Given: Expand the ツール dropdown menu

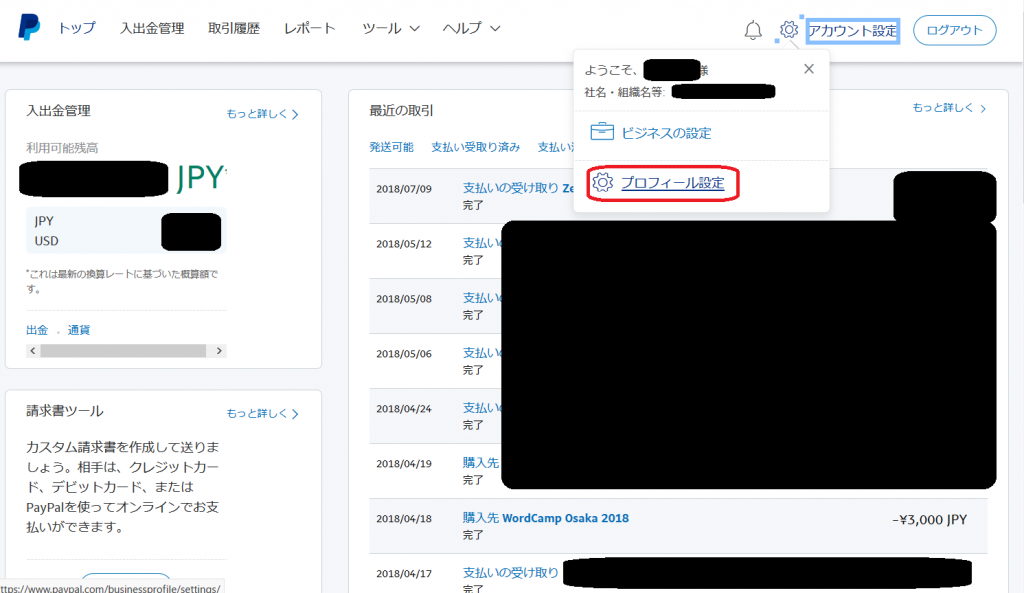Looking at the screenshot, I should tap(390, 29).
